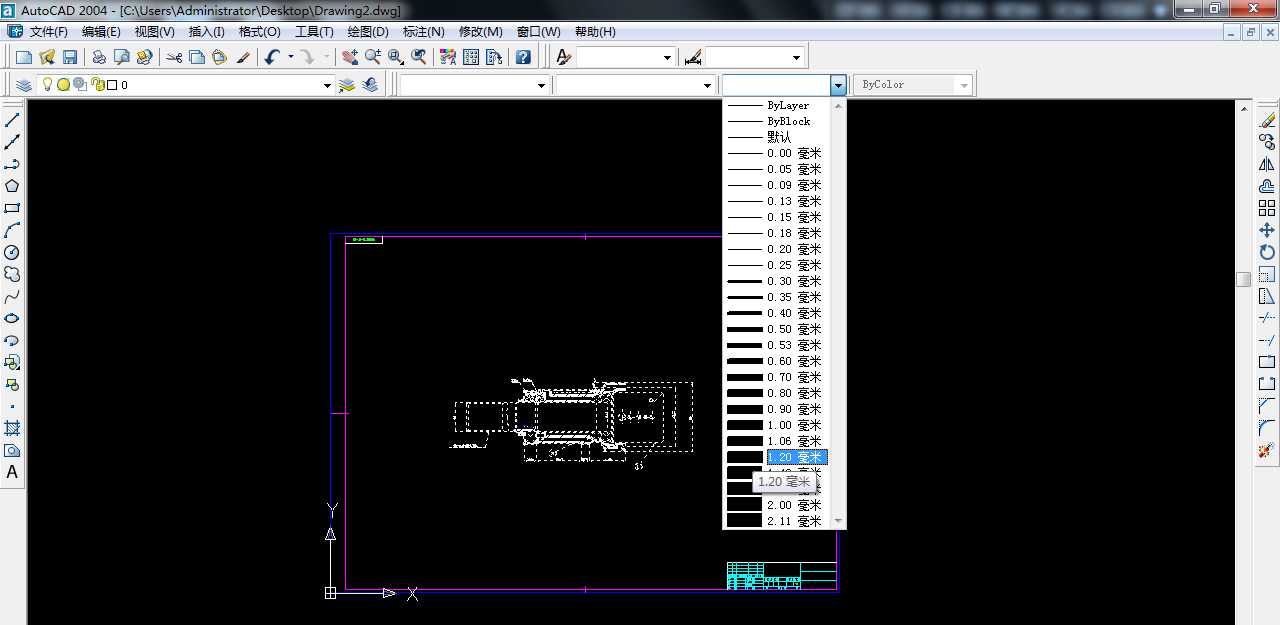Open Plot Preview icon
The image size is (1280, 625).
coord(122,57)
